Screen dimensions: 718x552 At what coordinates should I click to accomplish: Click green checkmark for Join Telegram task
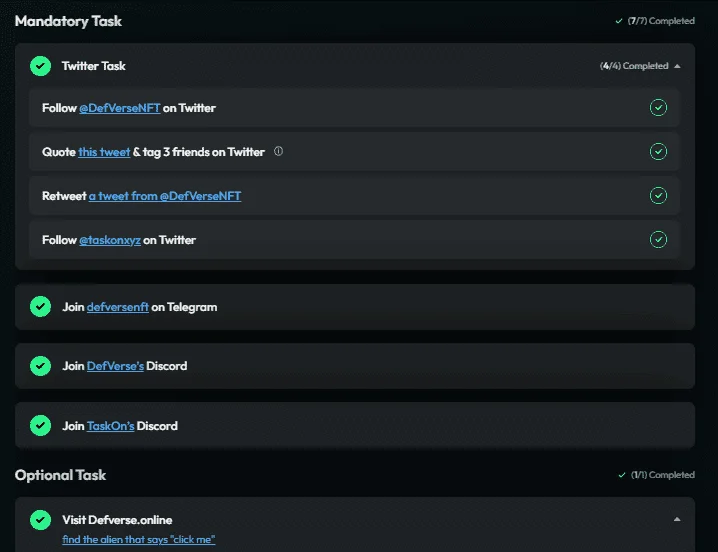point(40,306)
